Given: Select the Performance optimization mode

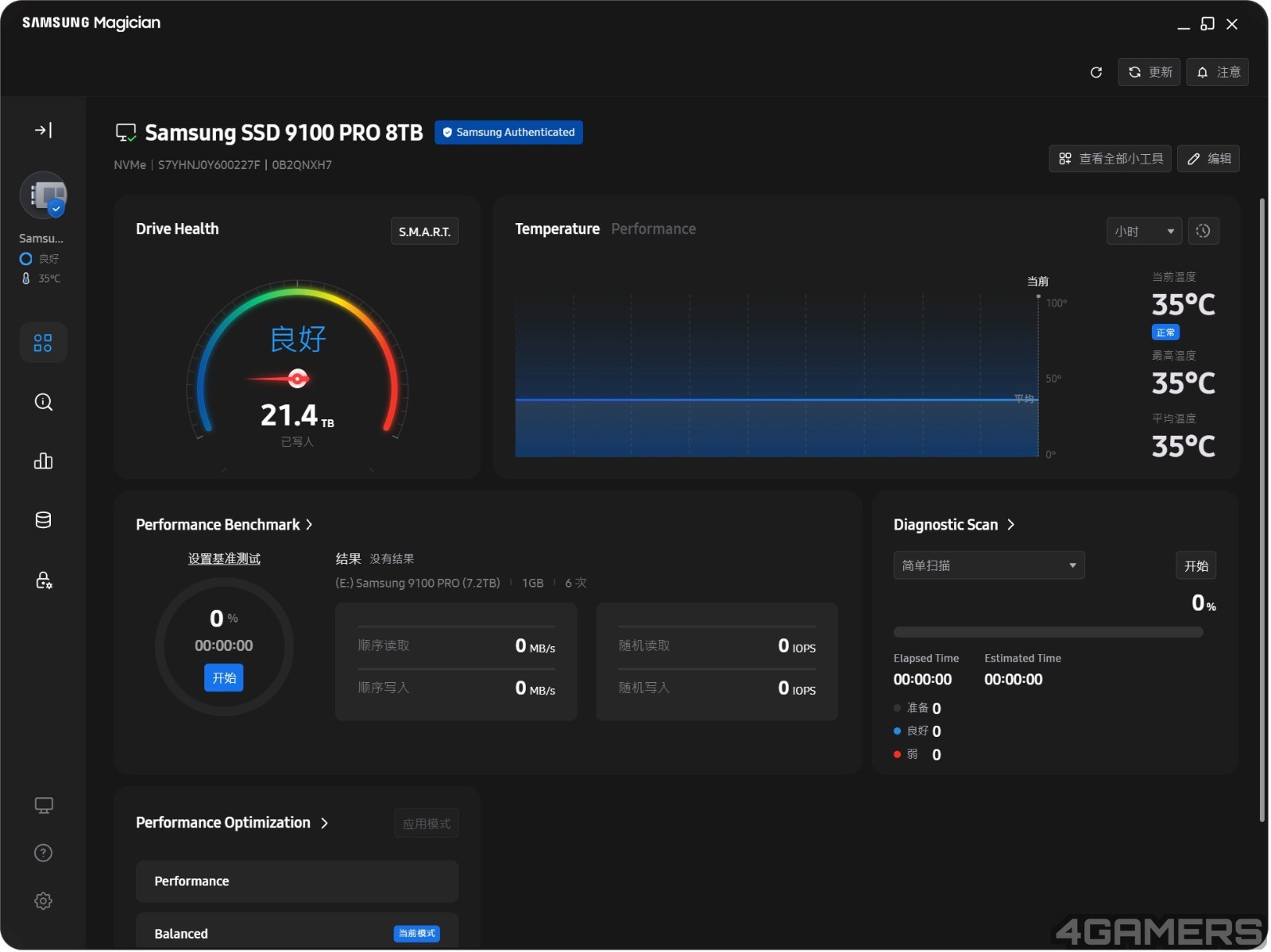Looking at the screenshot, I should (x=297, y=882).
